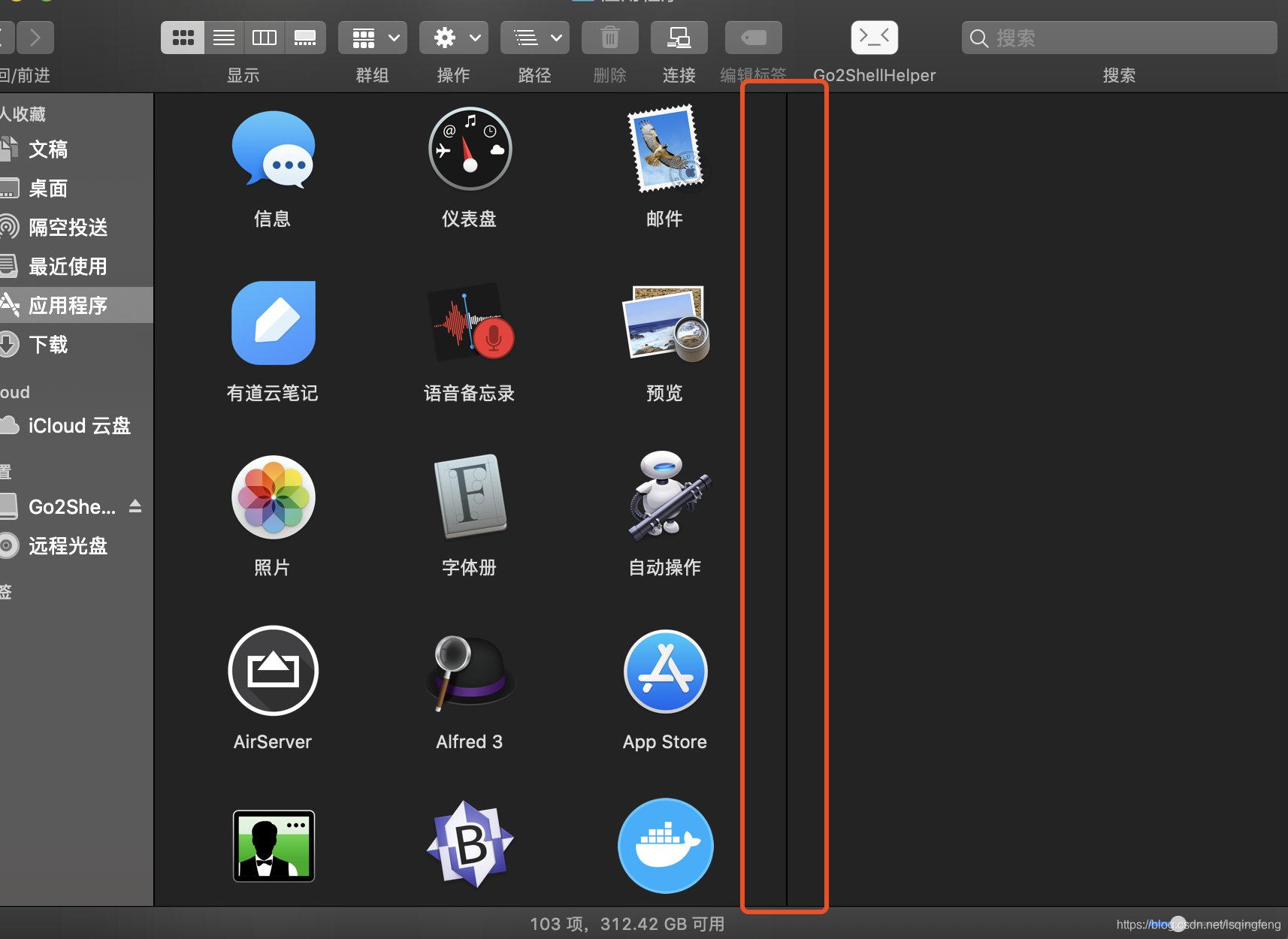This screenshot has height=939, width=1288.
Task: Click the forward navigation arrow
Action: coord(35,38)
